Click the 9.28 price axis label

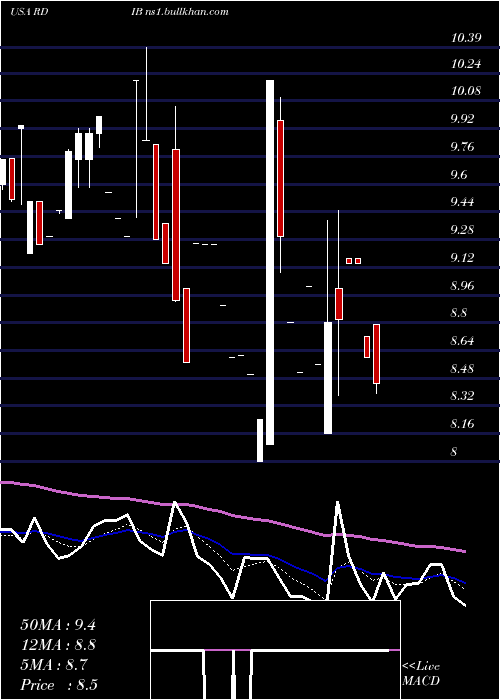click(462, 230)
